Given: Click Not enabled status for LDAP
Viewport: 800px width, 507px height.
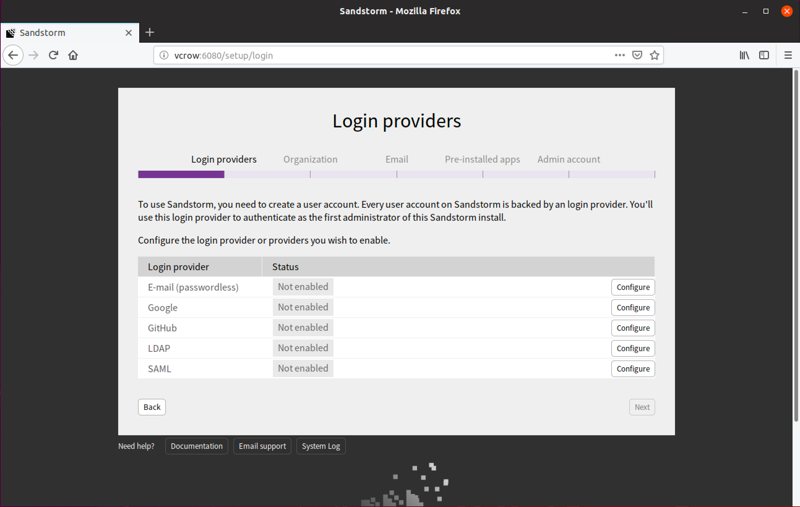Looking at the screenshot, I should click(303, 348).
